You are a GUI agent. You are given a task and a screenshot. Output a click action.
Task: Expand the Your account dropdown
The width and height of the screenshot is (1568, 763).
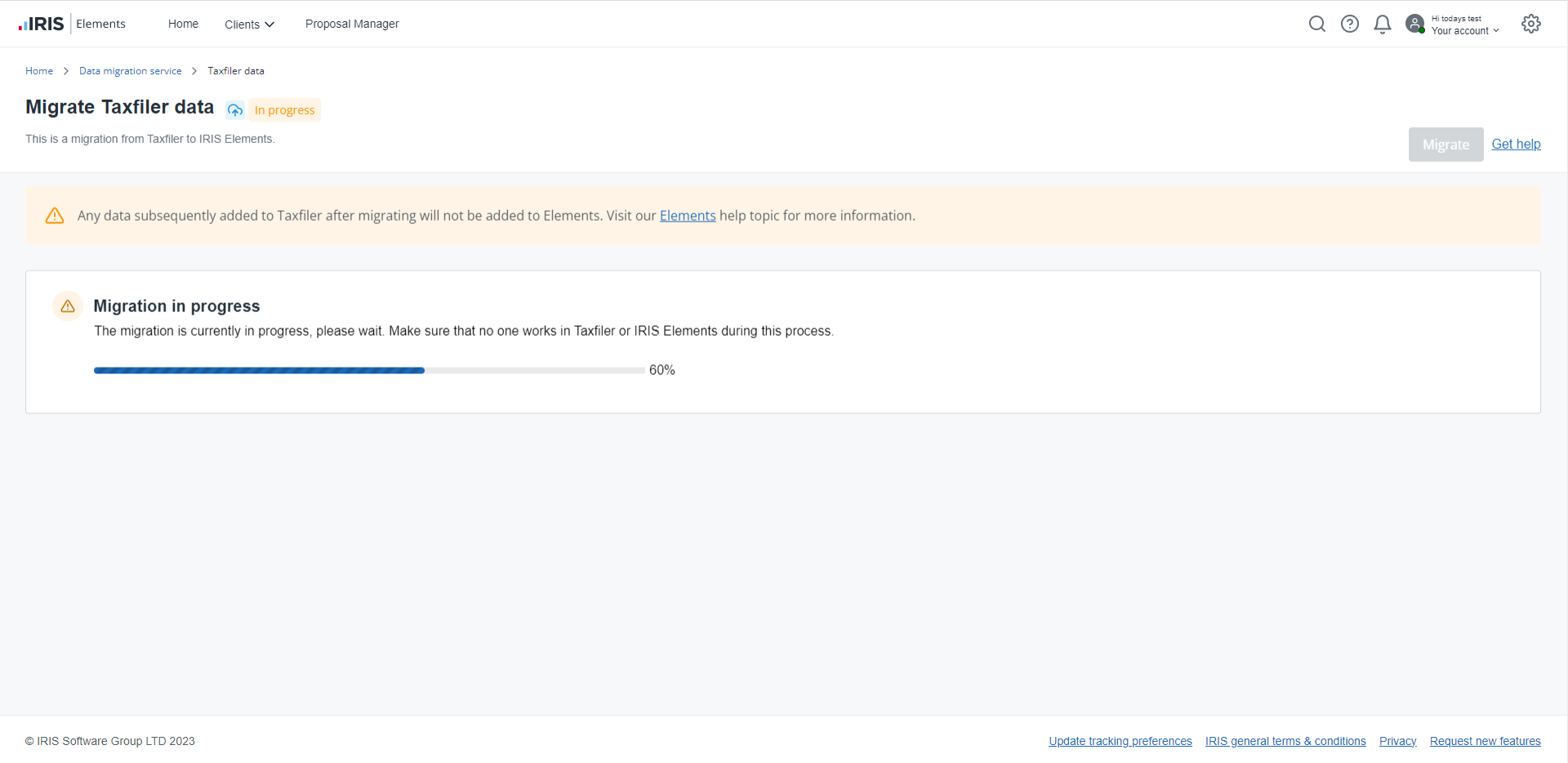tap(1465, 31)
